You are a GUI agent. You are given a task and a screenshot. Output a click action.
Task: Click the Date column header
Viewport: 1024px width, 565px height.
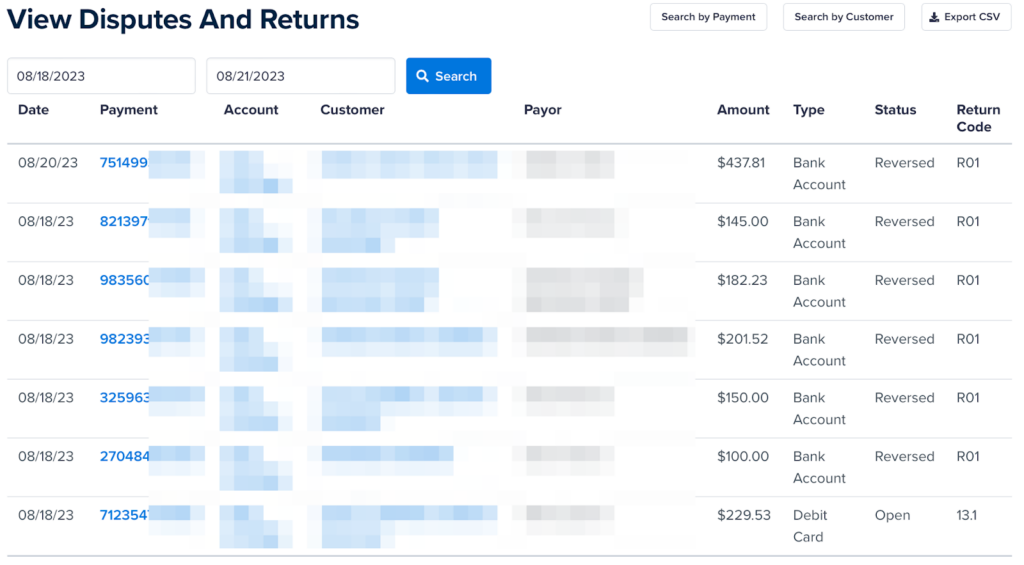(33, 110)
